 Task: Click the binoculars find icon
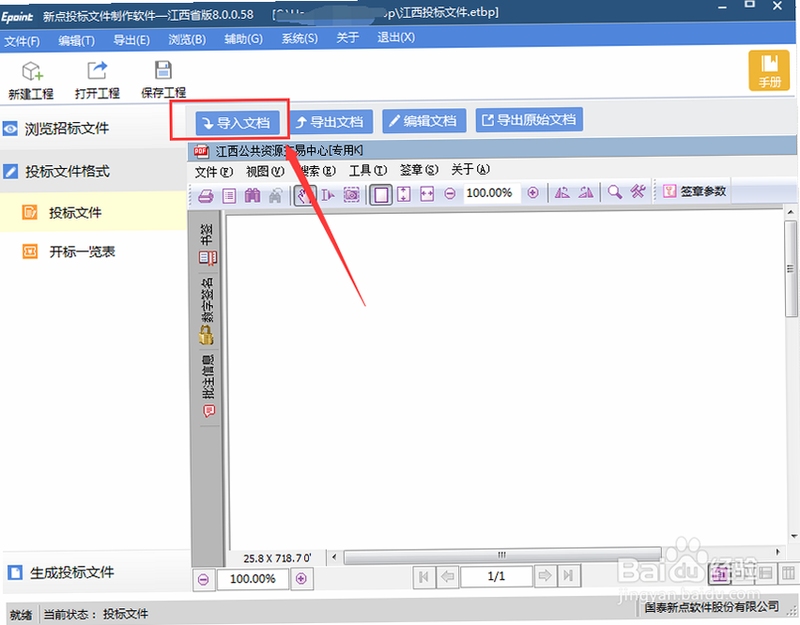click(253, 195)
